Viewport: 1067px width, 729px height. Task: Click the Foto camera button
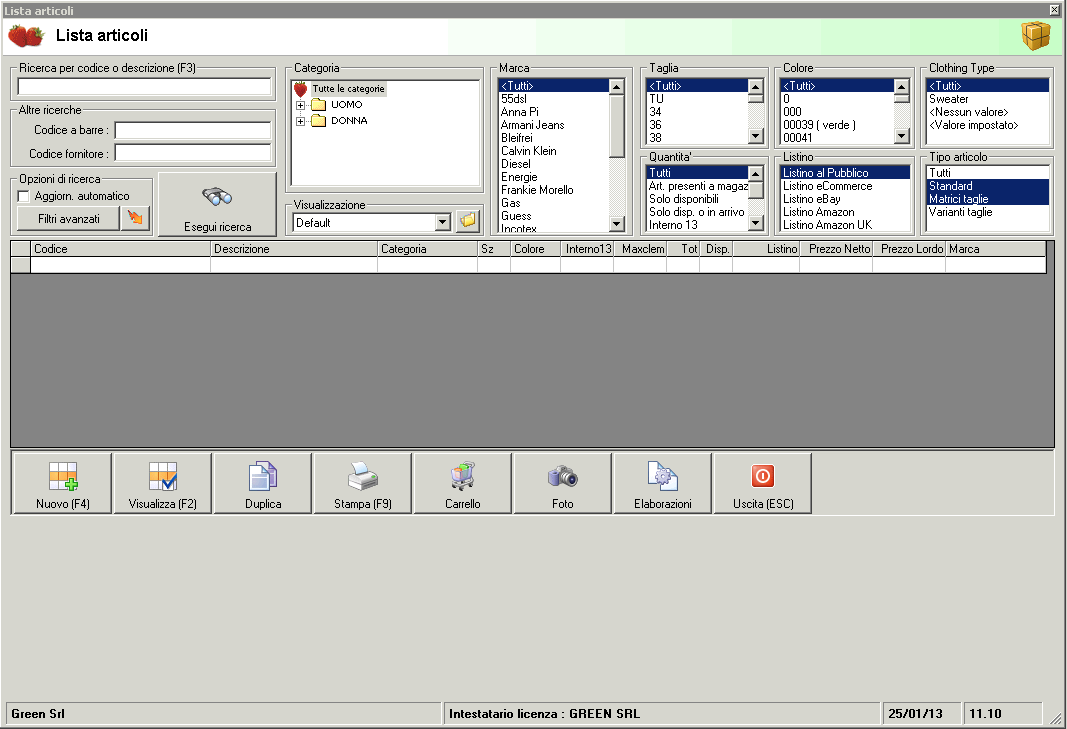click(563, 483)
